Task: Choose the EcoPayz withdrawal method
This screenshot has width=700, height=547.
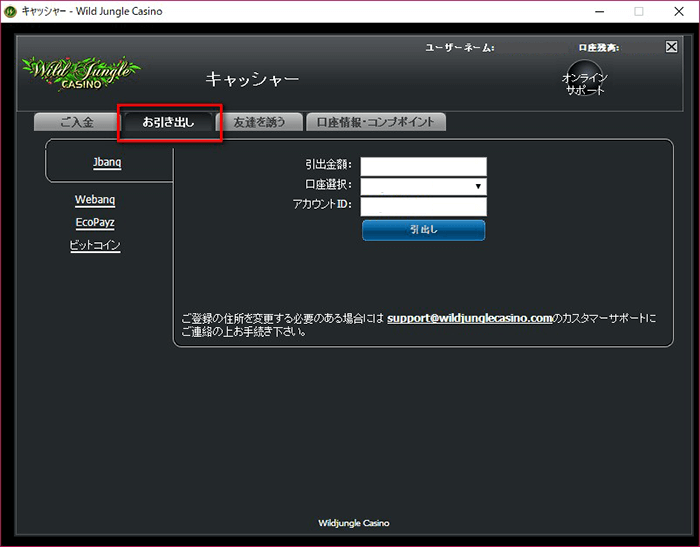Action: coord(95,222)
